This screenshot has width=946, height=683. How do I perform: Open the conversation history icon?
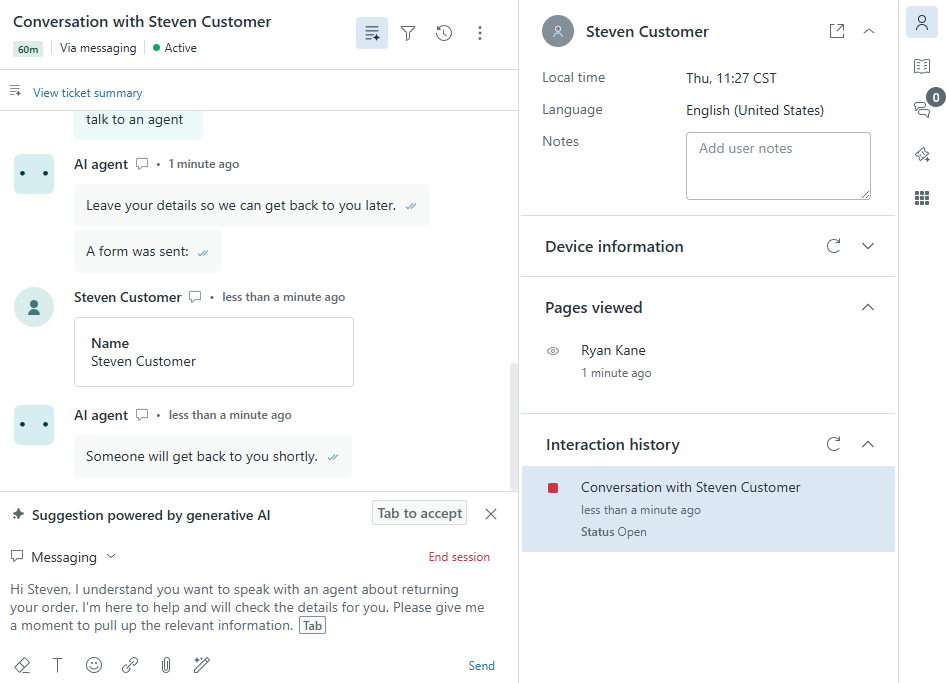coord(444,32)
